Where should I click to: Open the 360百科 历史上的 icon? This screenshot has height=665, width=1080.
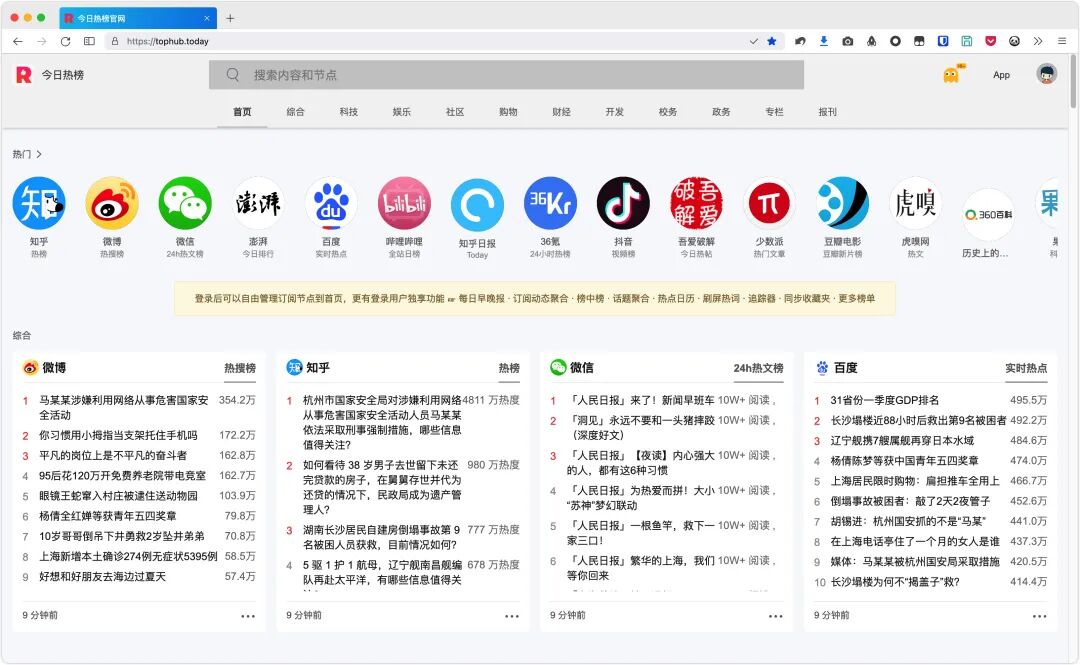[x=988, y=214]
